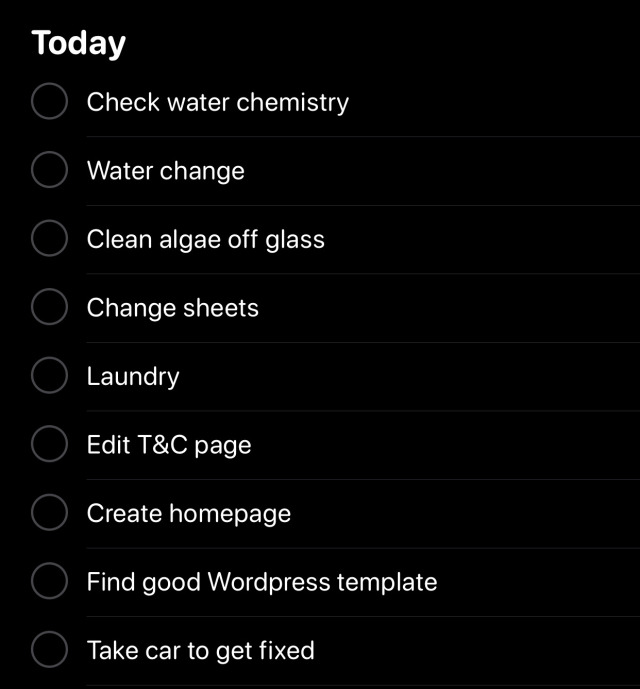Image resolution: width=640 pixels, height=689 pixels.
Task: Check the circle for "Create homepage"
Action: (49, 512)
